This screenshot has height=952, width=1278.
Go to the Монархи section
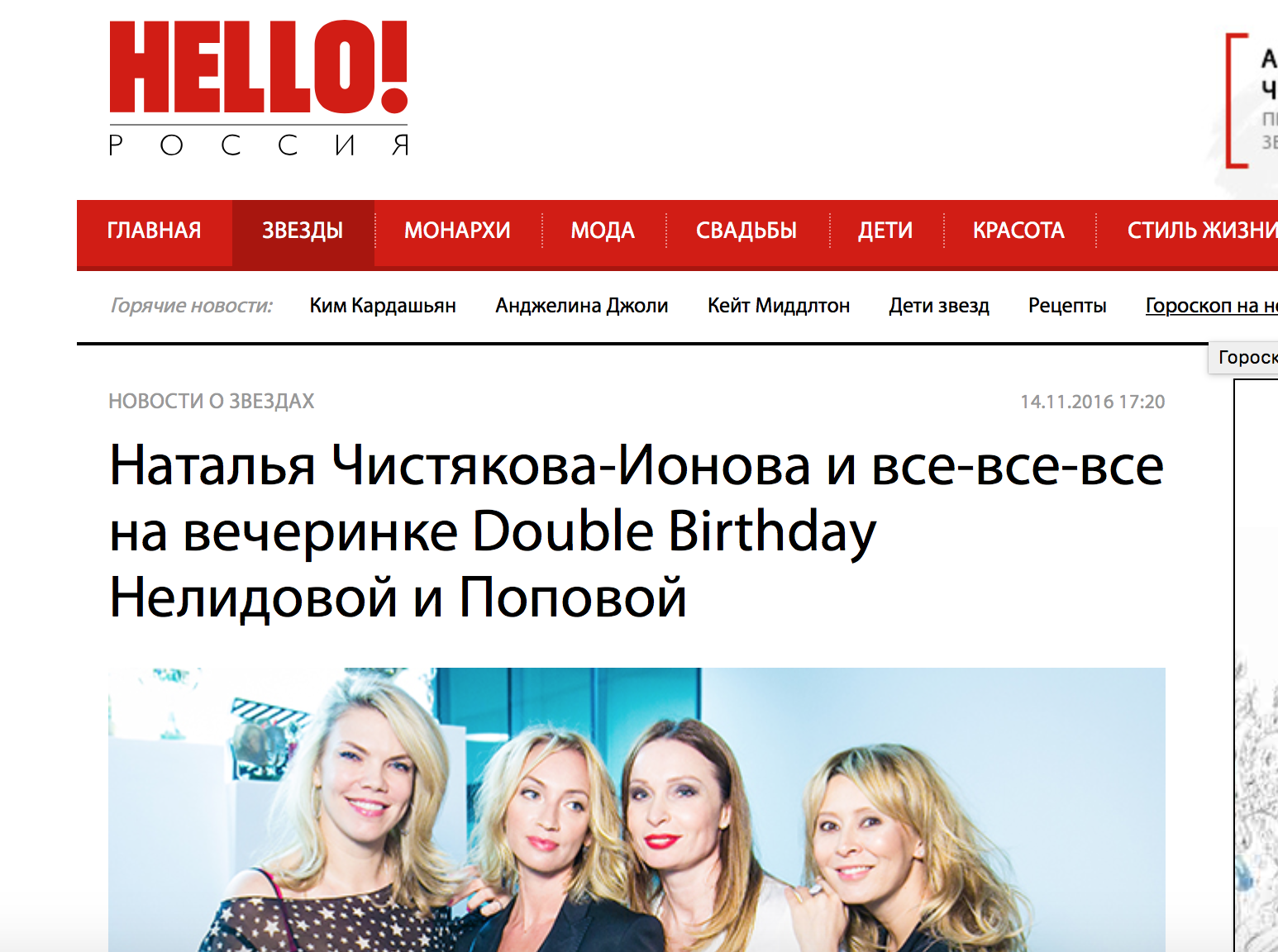tap(457, 231)
